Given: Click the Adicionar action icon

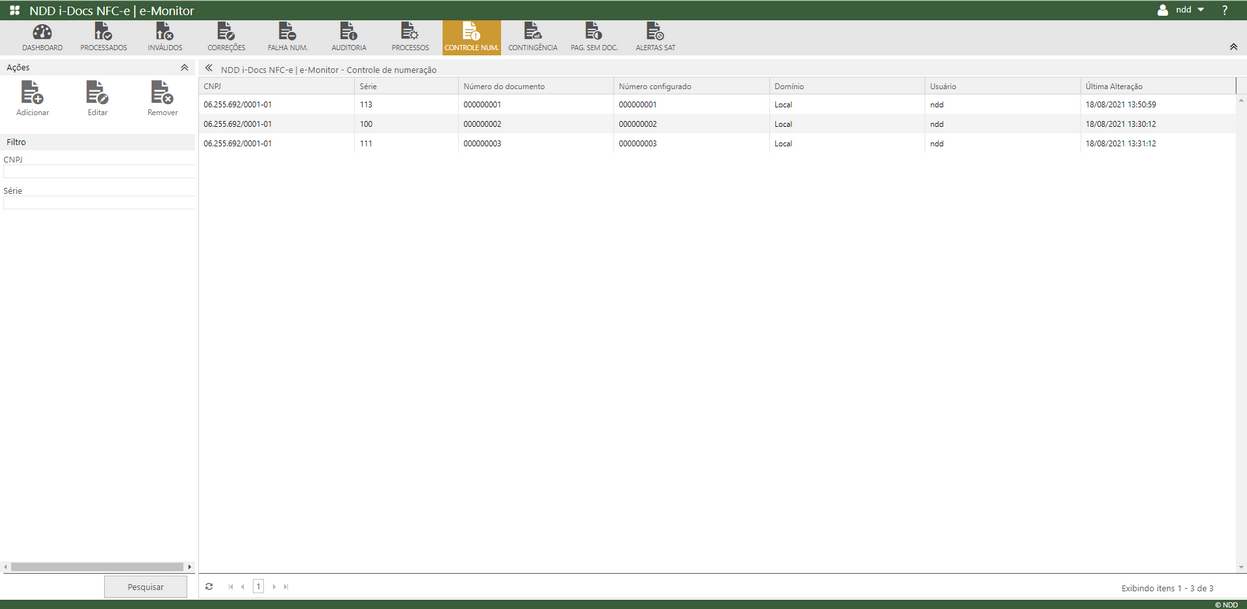Looking at the screenshot, I should (32, 97).
